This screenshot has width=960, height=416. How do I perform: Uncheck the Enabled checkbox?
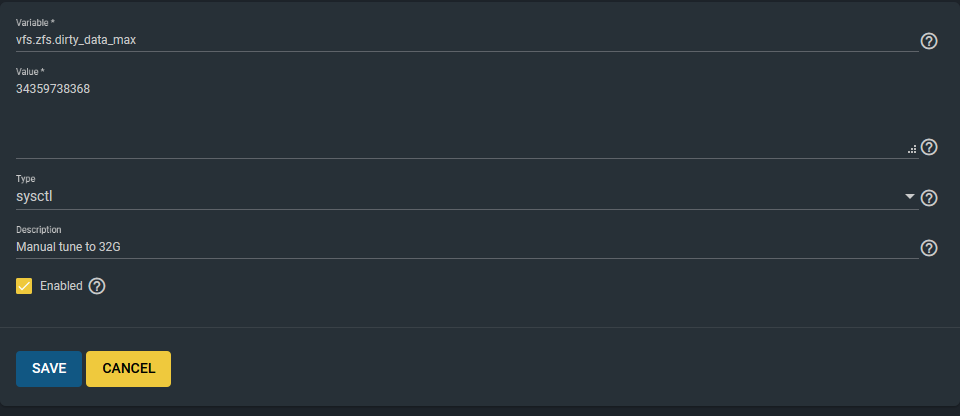[25, 286]
